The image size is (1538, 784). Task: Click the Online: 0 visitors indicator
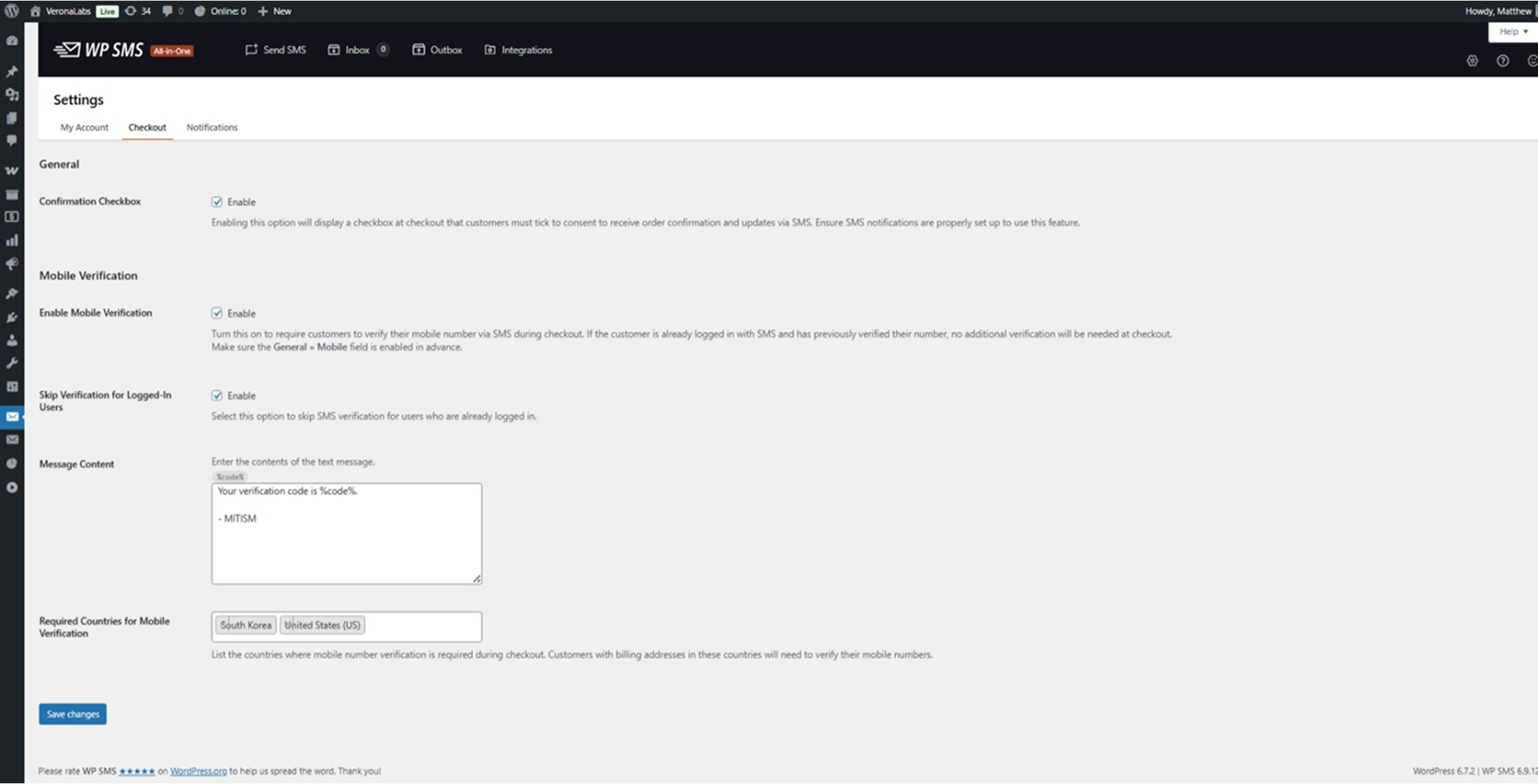[x=220, y=11]
